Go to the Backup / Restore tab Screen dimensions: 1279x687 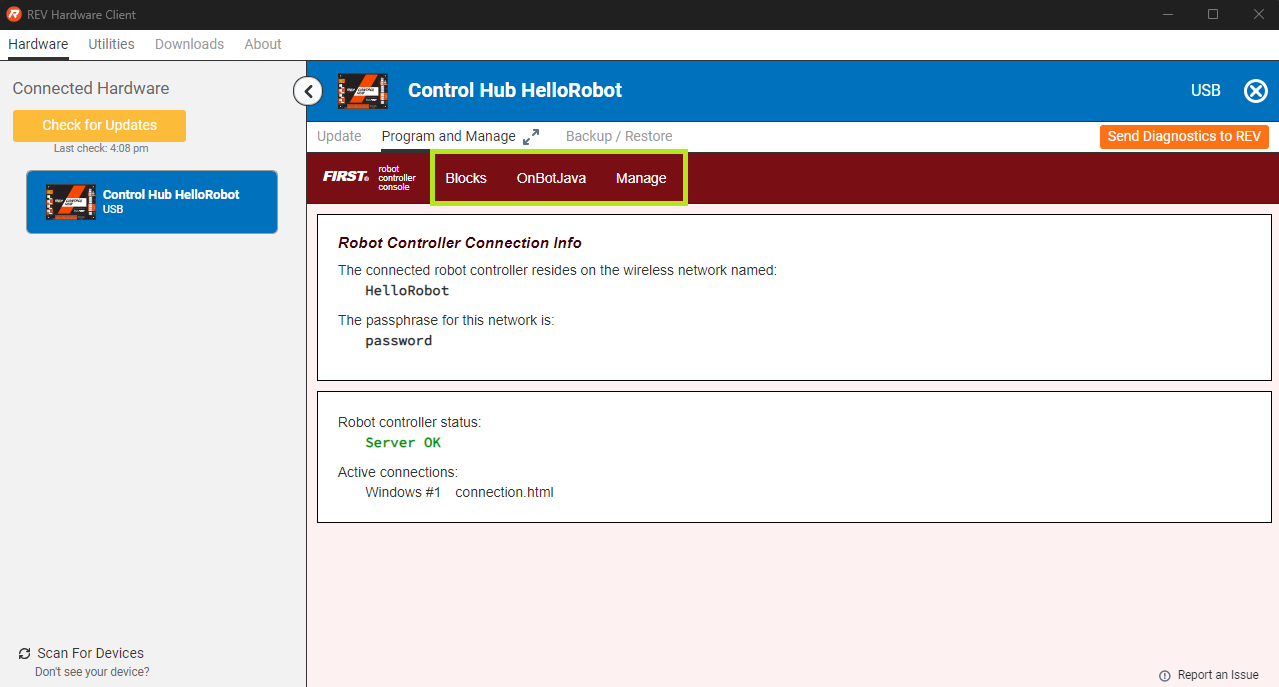619,136
